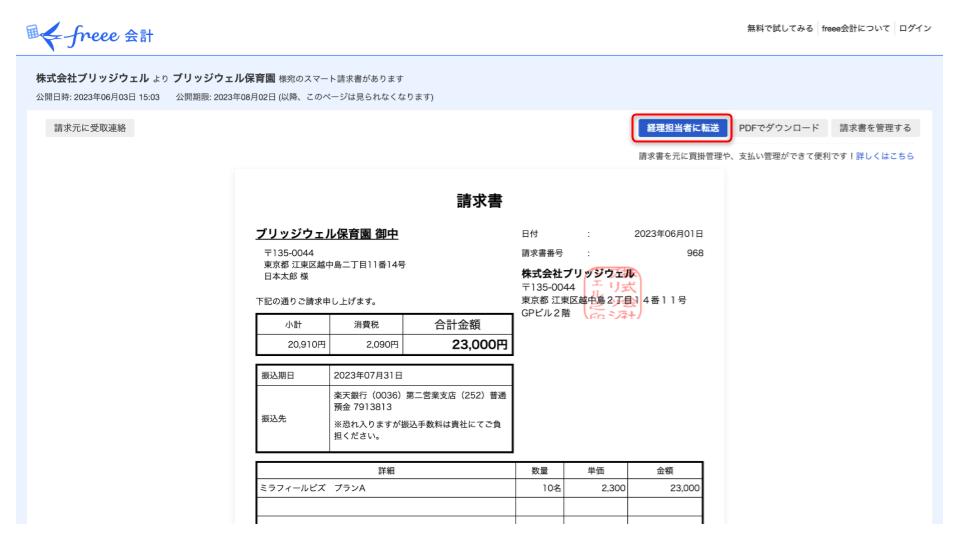Click the 振込先 label cell
This screenshot has height=540, width=960.
tap(293, 419)
